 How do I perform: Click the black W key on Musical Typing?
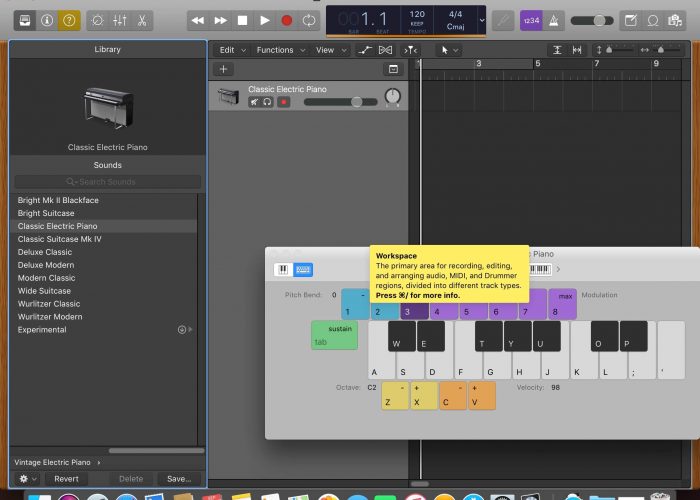(x=402, y=336)
